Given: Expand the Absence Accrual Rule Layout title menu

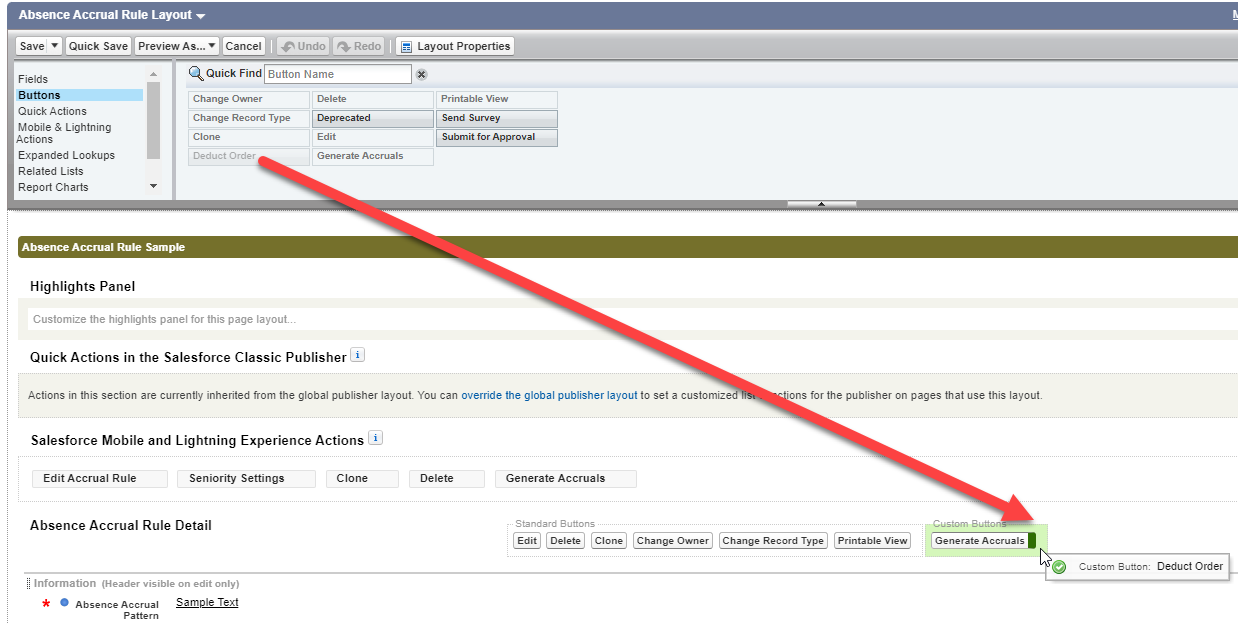Looking at the screenshot, I should pos(201,16).
